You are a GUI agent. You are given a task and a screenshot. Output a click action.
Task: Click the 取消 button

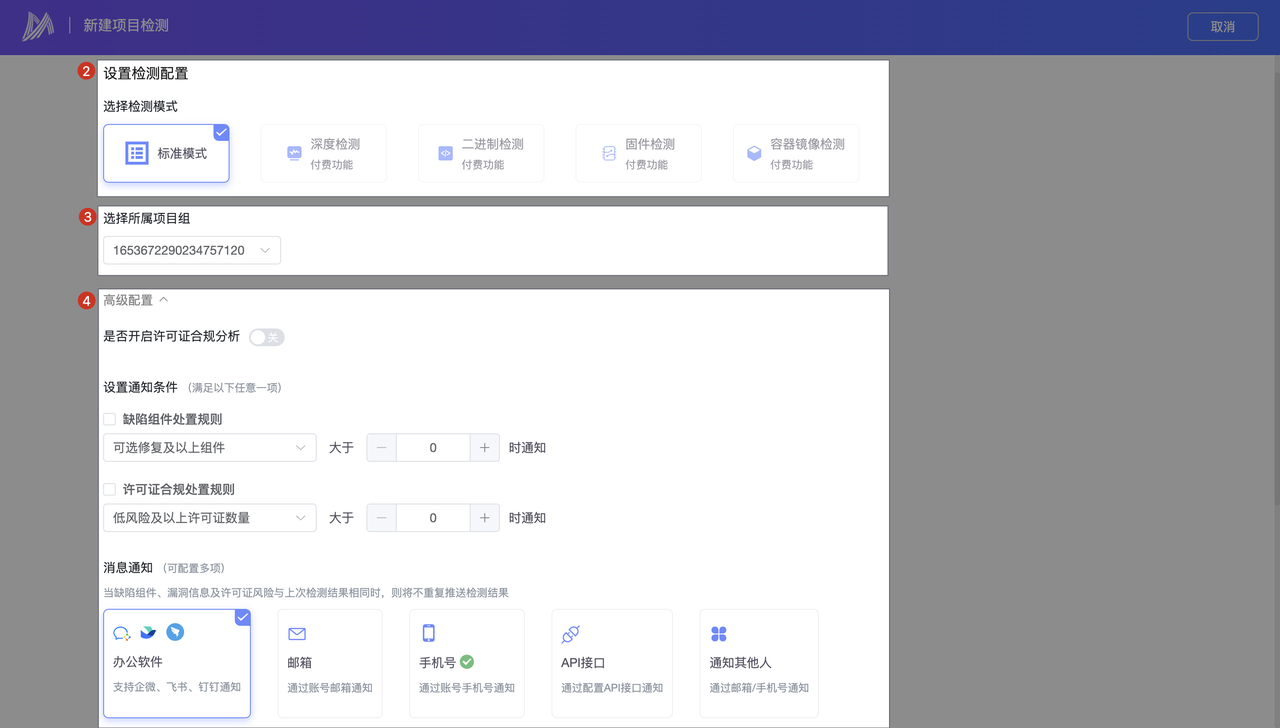[x=1222, y=27]
